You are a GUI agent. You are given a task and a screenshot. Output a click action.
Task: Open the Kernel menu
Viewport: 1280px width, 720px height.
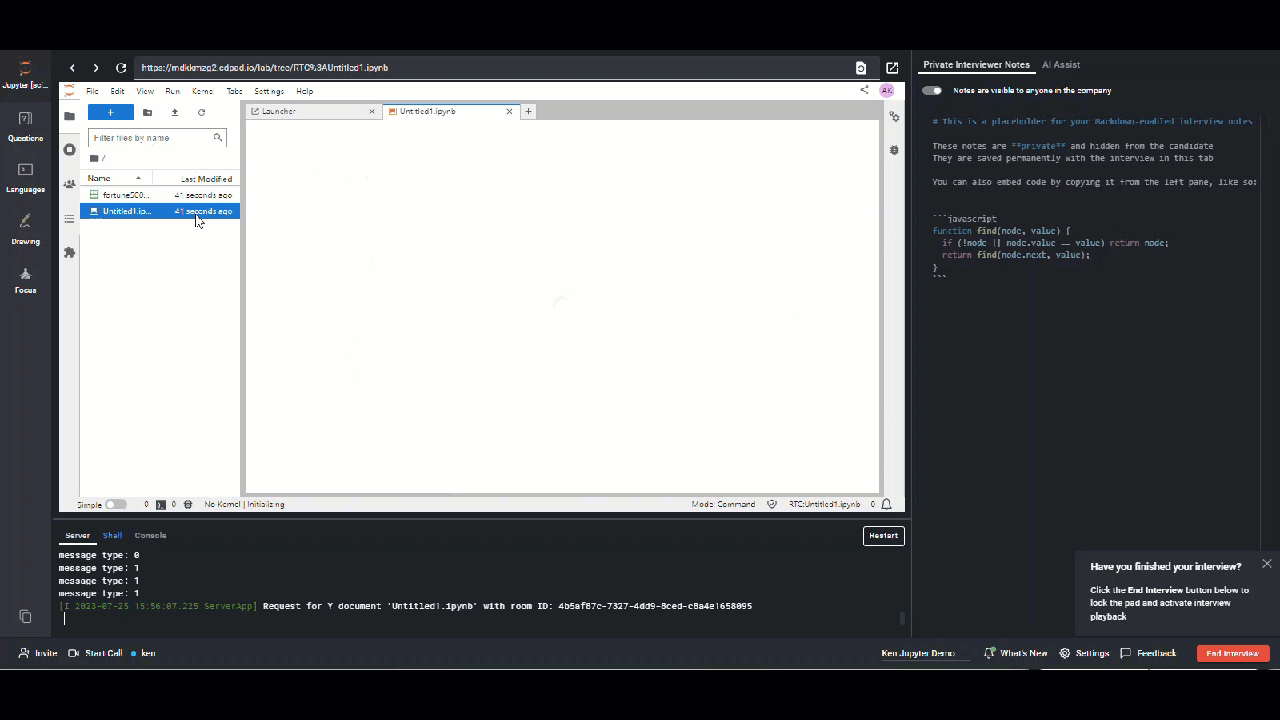click(x=202, y=92)
